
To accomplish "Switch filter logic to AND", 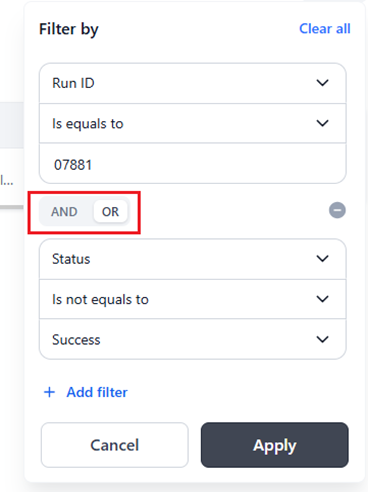I will point(64,212).
